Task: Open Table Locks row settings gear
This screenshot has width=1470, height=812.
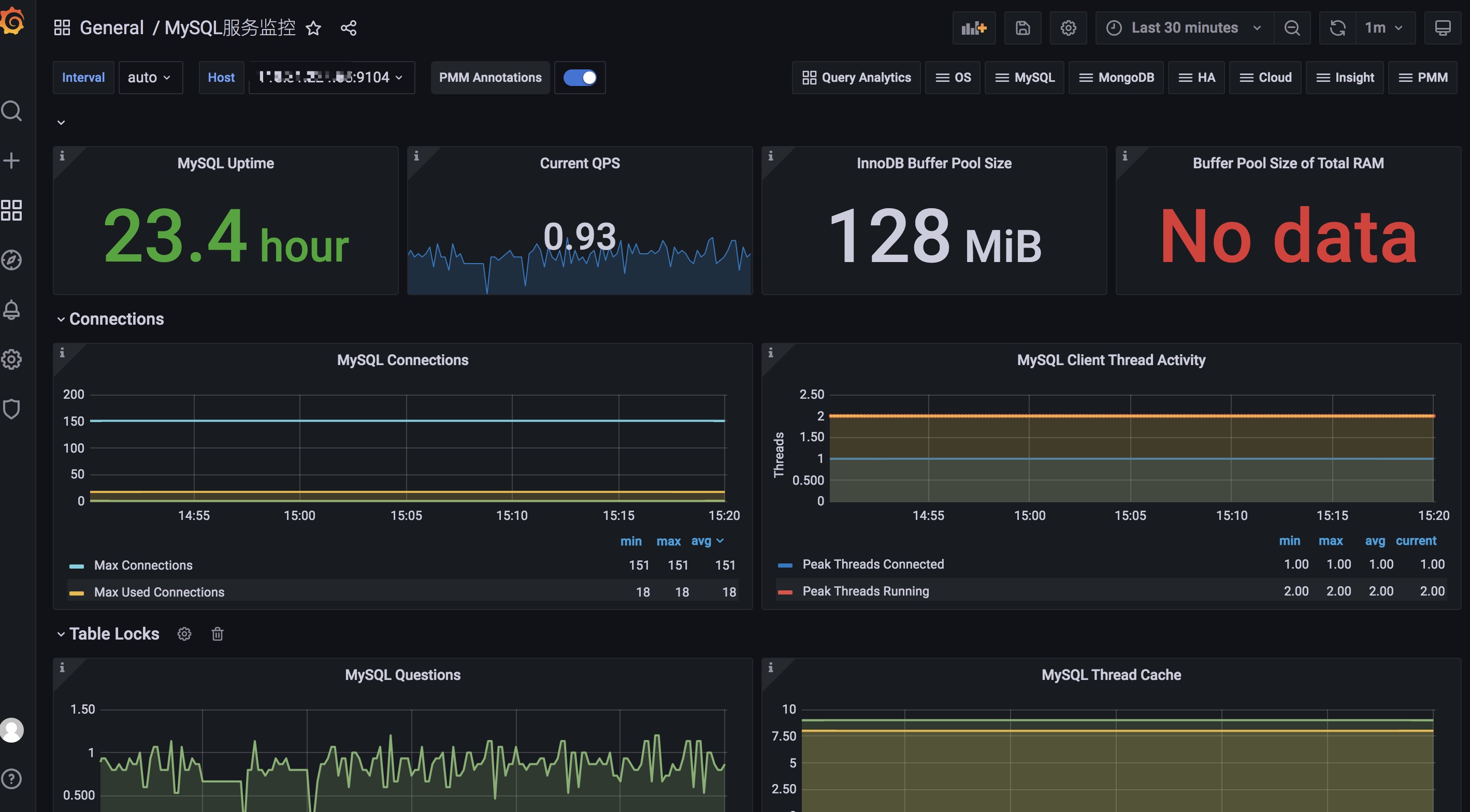Action: (184, 634)
